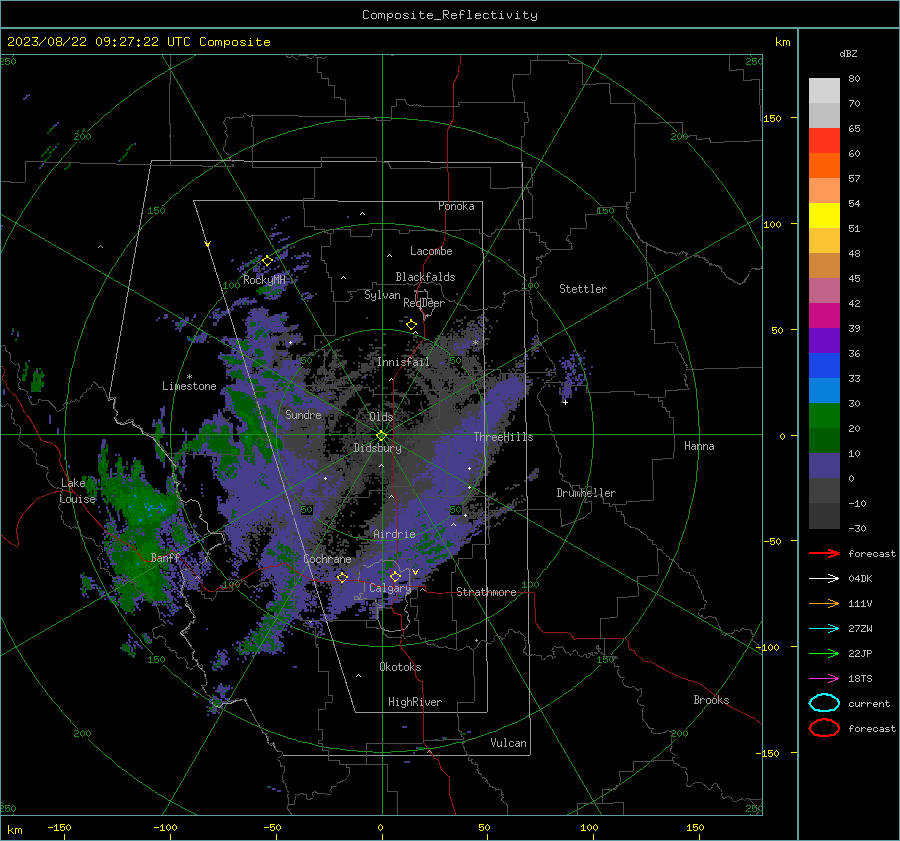
Task: Select the magenta 42 dBZ color band
Action: tap(824, 315)
